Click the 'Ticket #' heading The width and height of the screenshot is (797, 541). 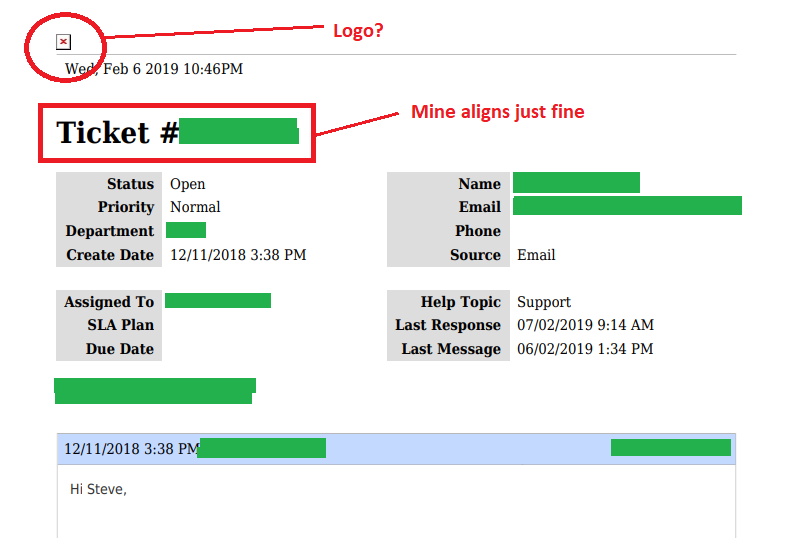coord(117,133)
